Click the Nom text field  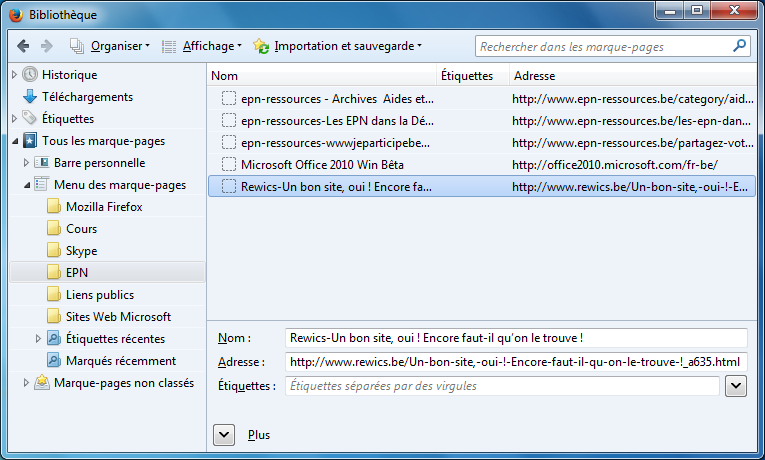click(x=516, y=338)
